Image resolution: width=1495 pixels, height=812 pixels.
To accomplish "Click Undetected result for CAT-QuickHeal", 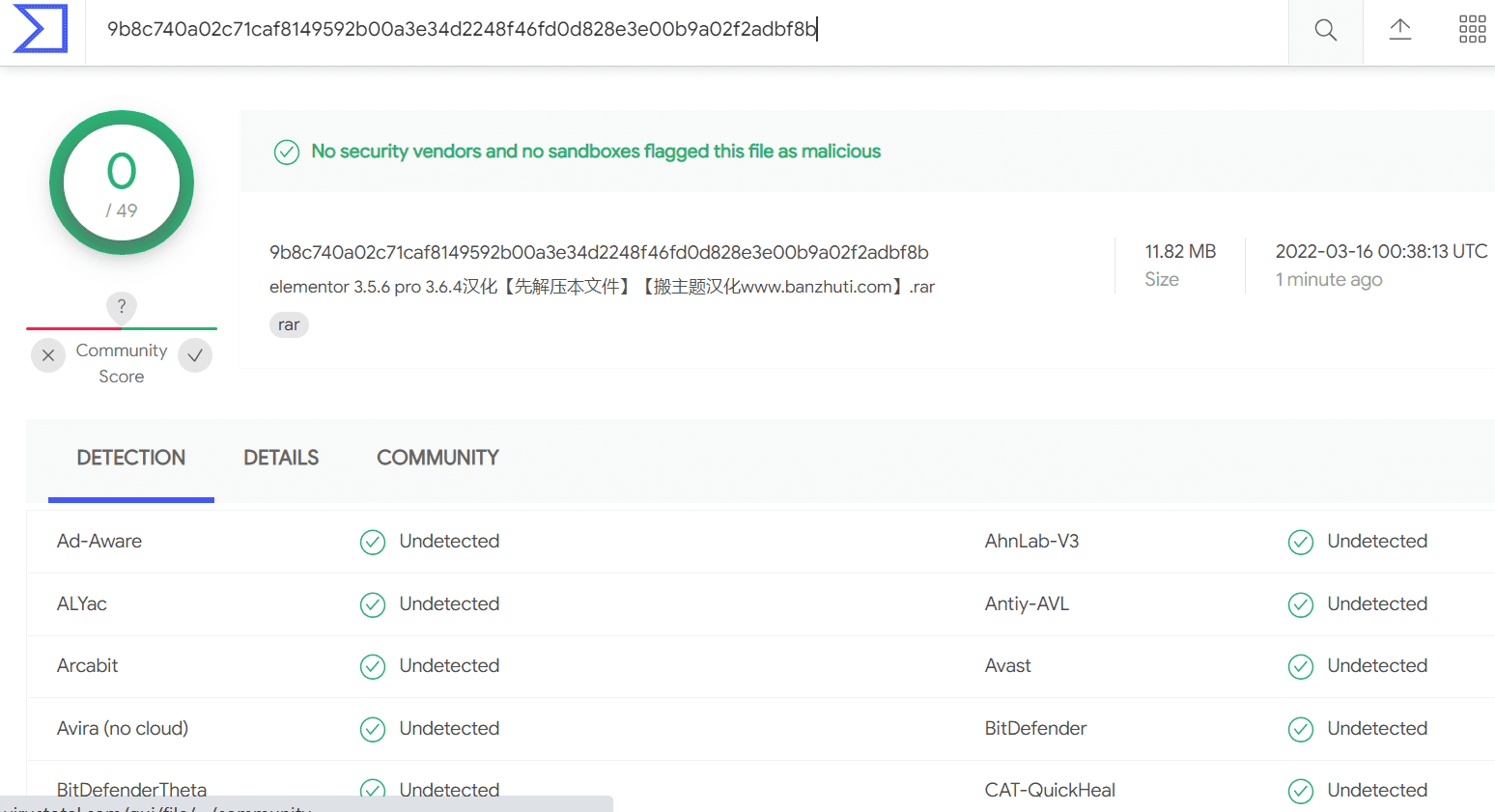I will [x=1377, y=791].
